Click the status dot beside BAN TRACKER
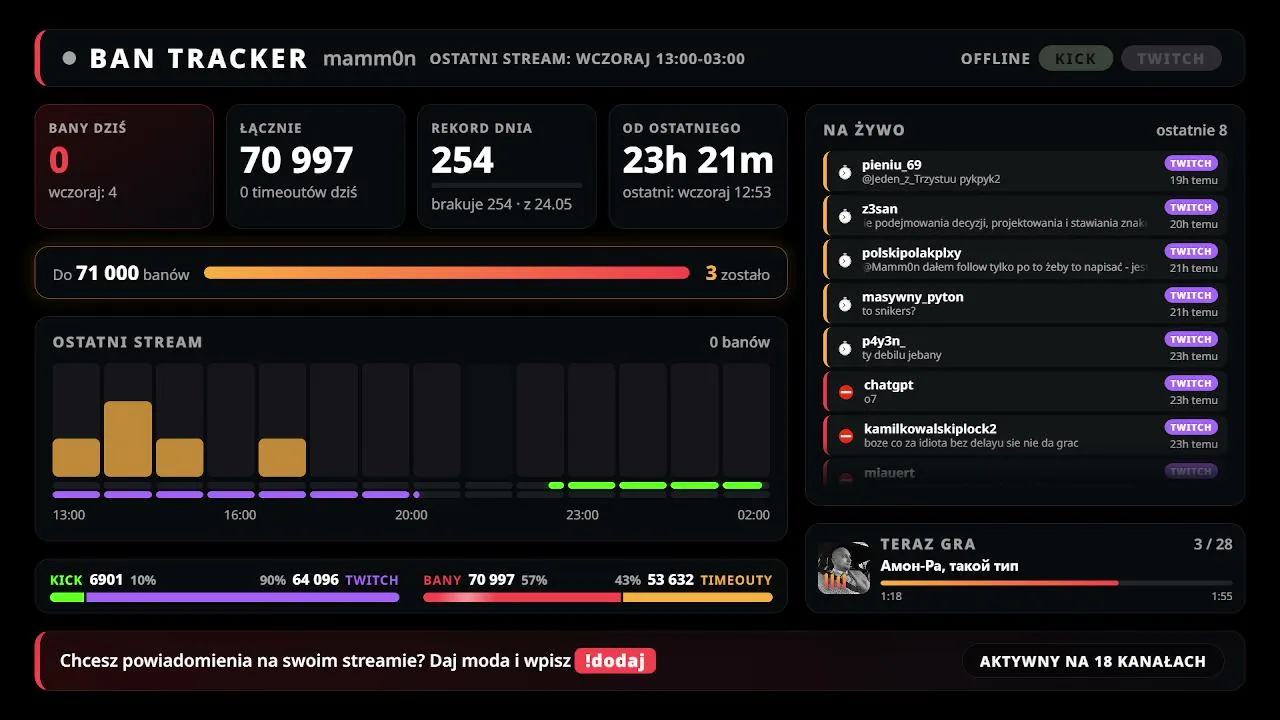Image resolution: width=1280 pixels, height=720 pixels. (x=69, y=58)
